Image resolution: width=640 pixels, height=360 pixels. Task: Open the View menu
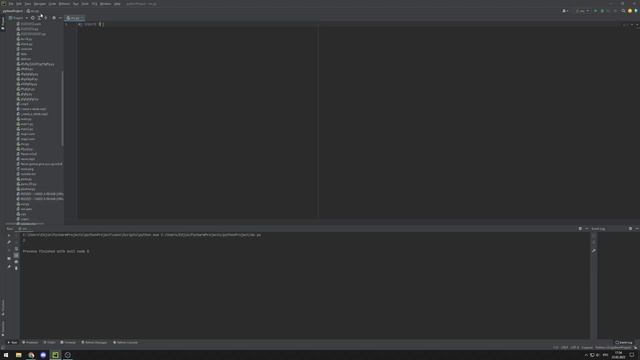pos(27,4)
